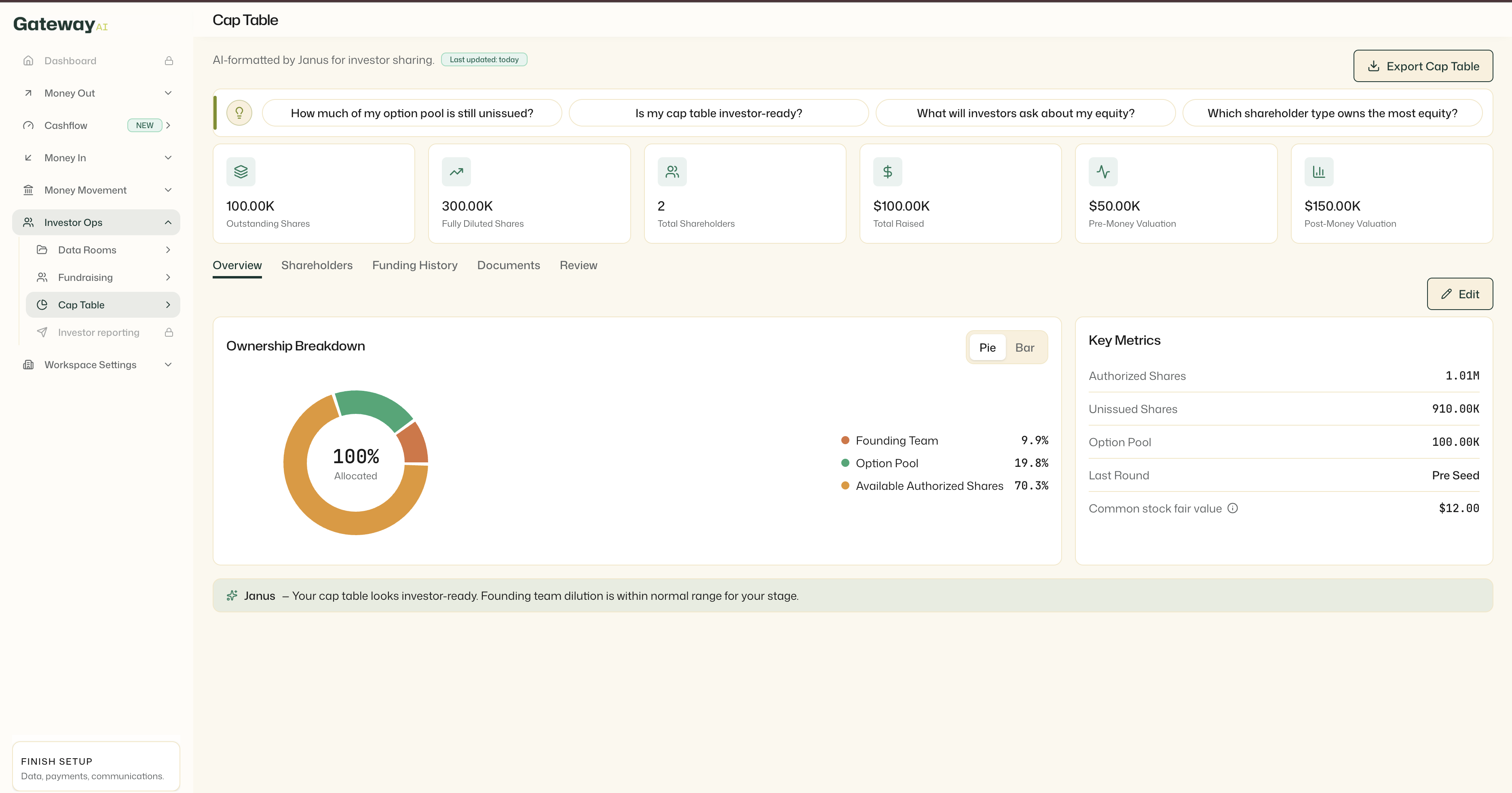
Task: Ask if cap table is investor-ready
Action: coord(718,113)
